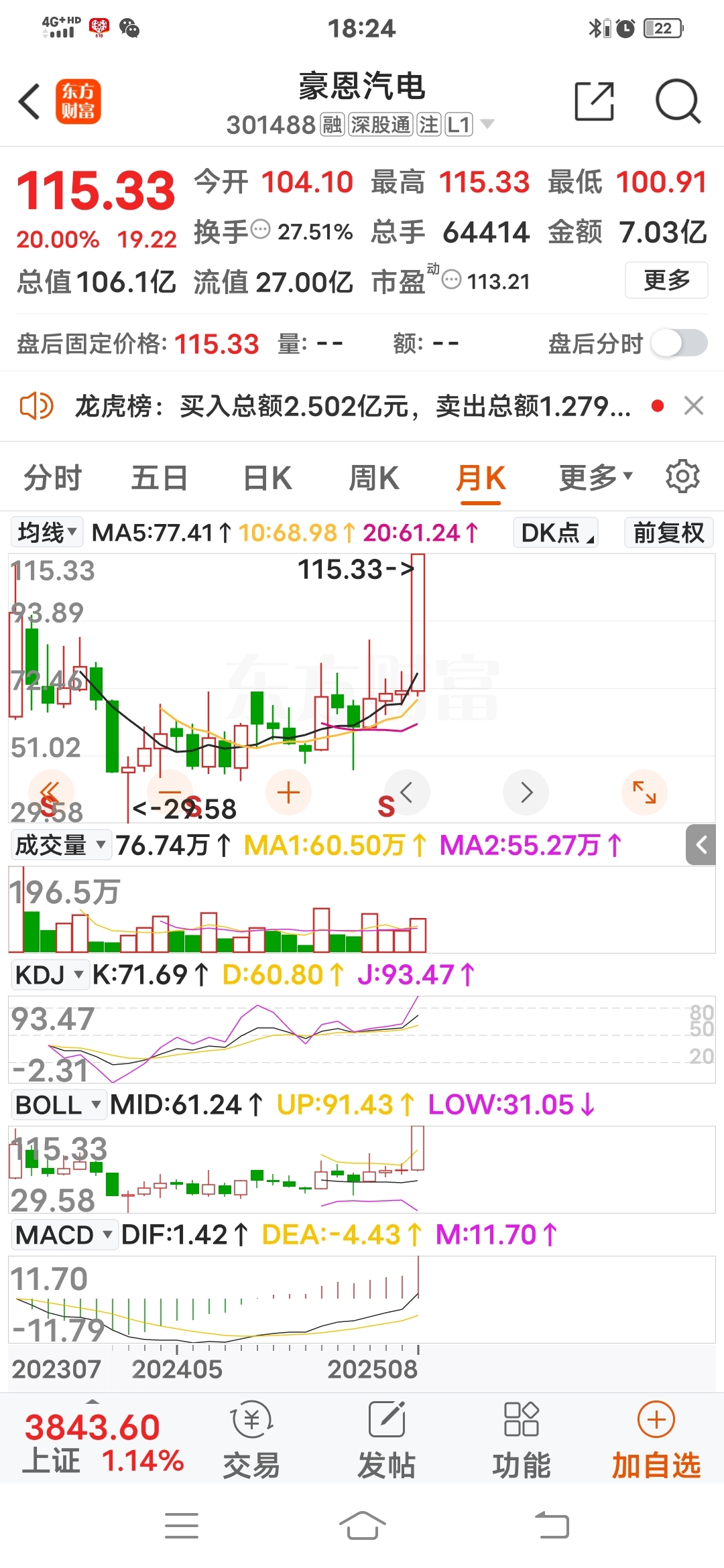Tap the 换手 info icon
724x1568 pixels.
[260, 230]
